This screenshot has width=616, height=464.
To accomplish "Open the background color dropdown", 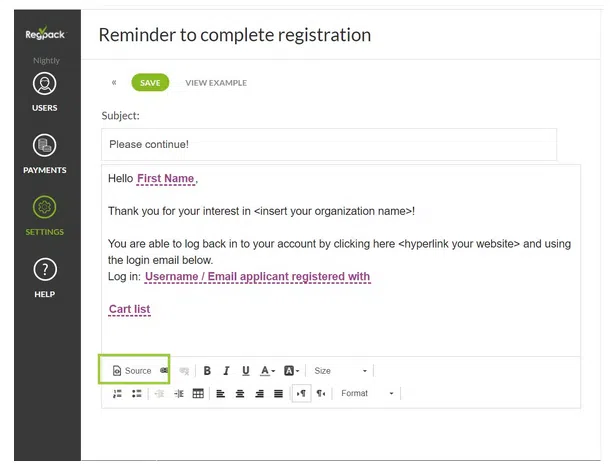I will click(x=291, y=371).
